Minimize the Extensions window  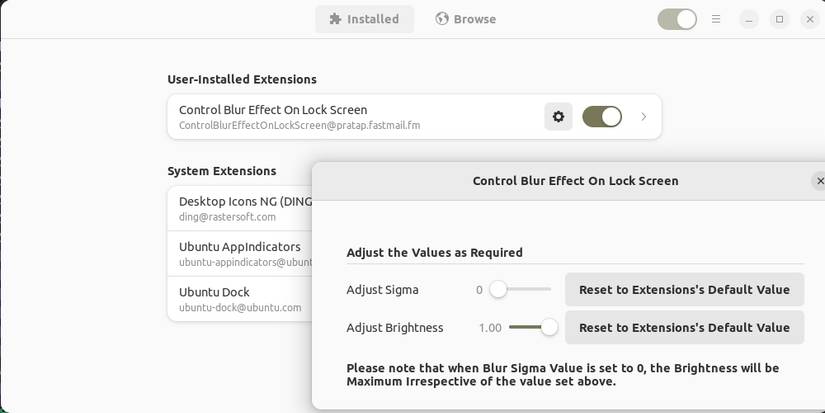coord(749,19)
